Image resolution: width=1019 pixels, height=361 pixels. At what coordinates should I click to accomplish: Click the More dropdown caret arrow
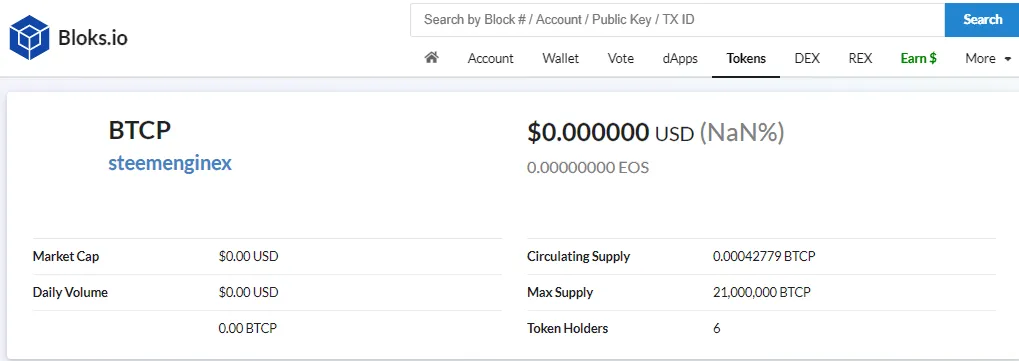click(1008, 59)
